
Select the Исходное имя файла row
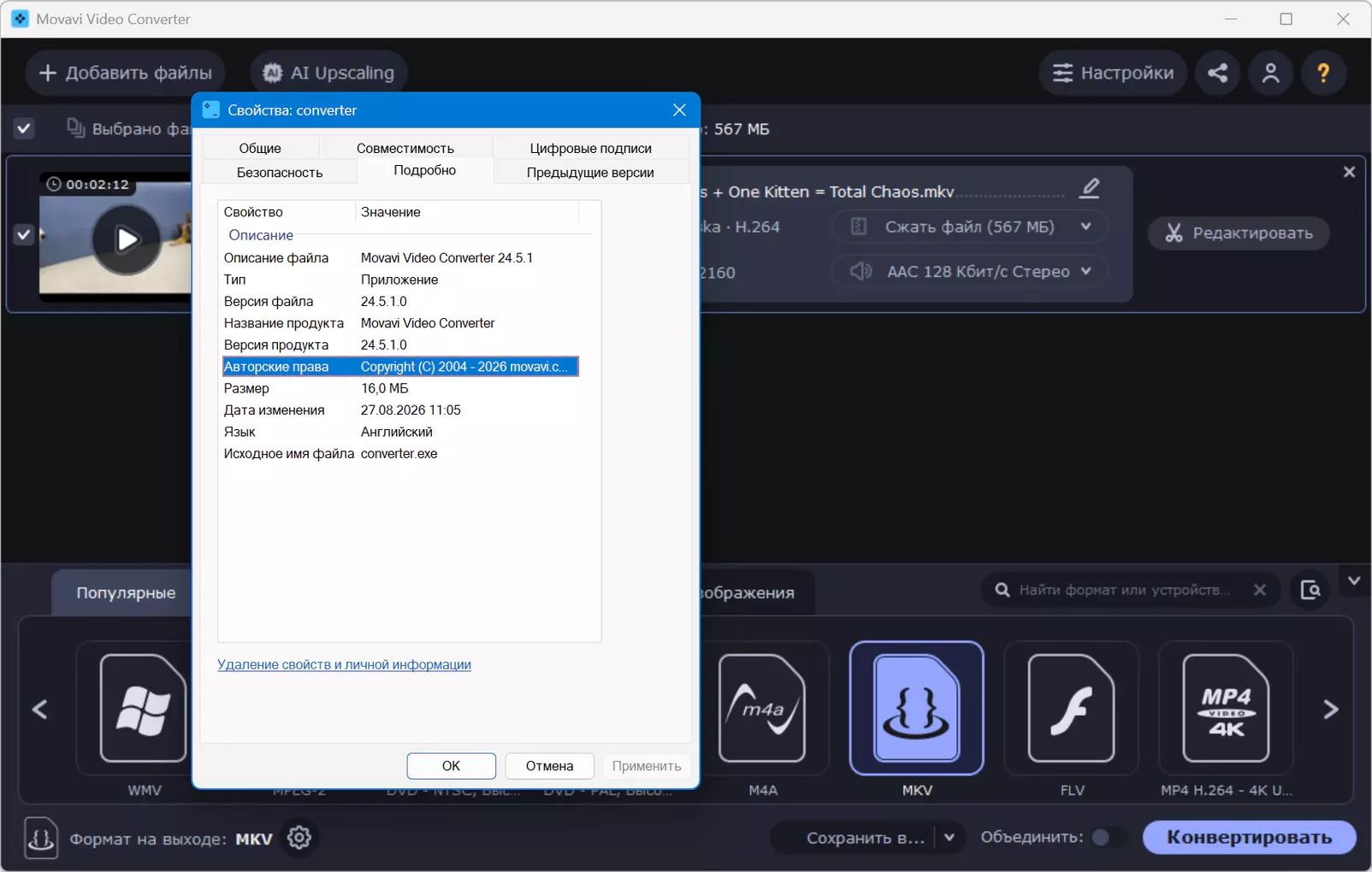[400, 453]
